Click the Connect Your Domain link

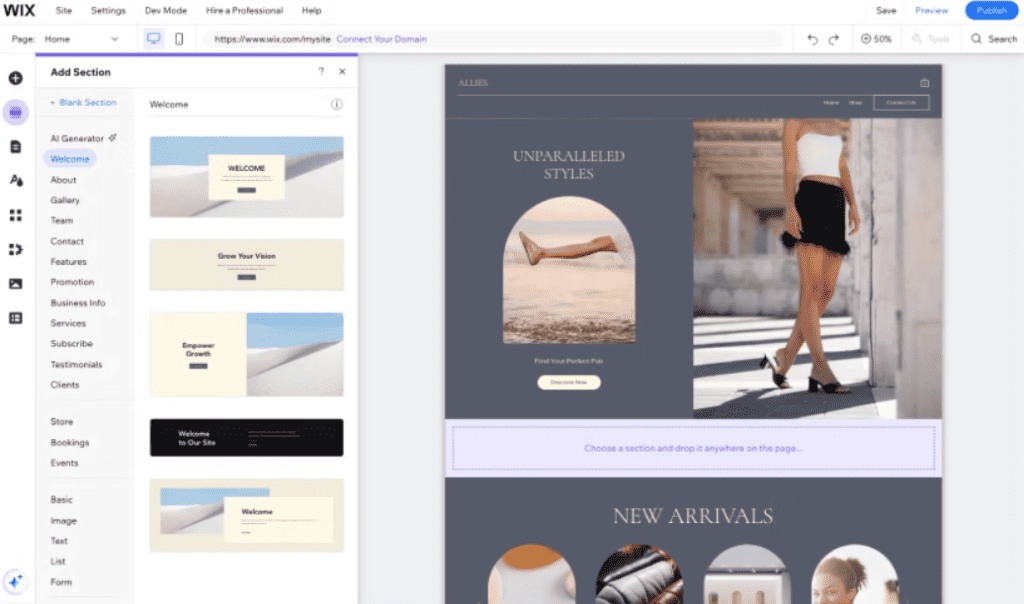[381, 39]
